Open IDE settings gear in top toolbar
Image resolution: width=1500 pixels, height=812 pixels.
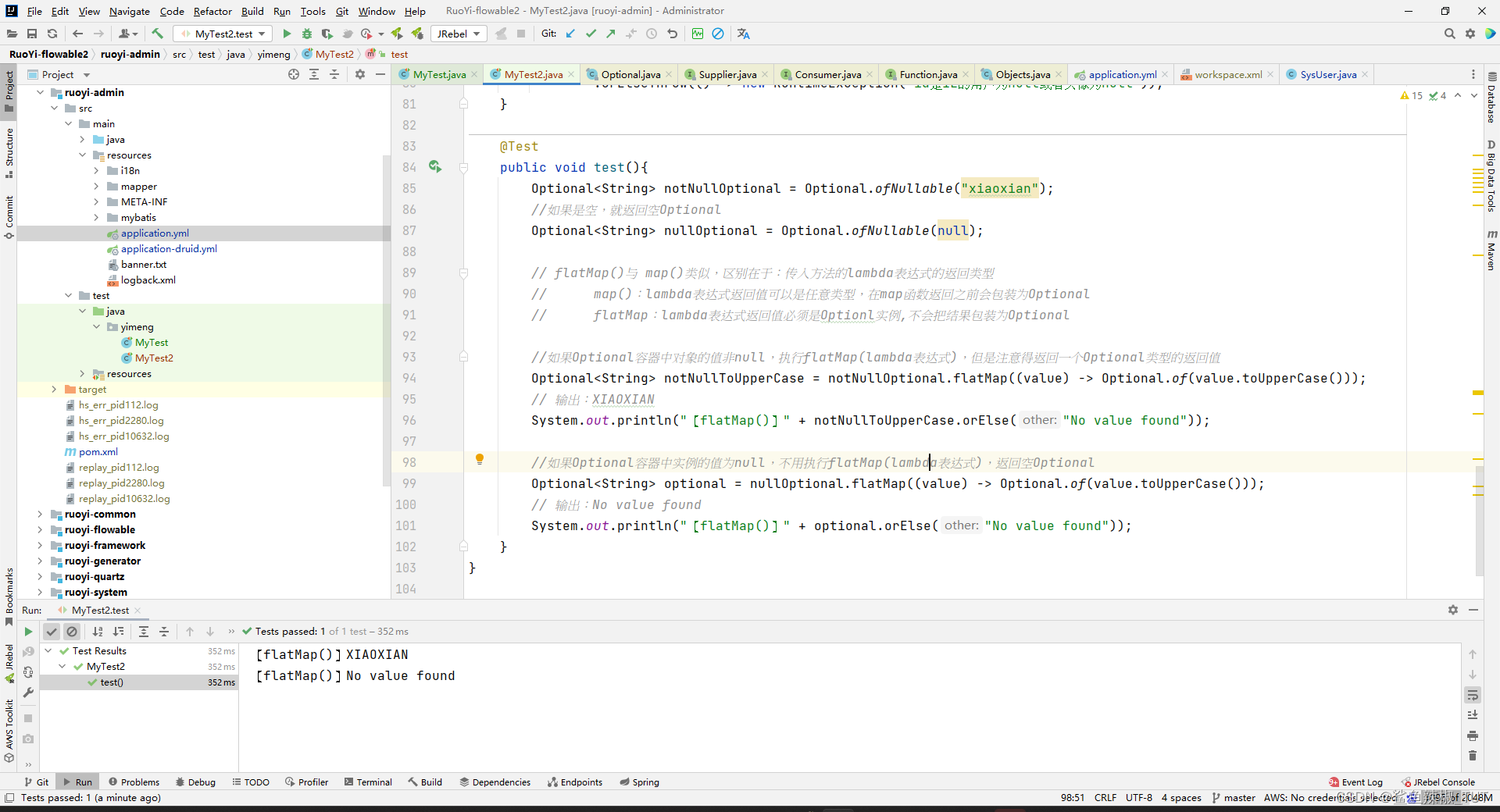[1470, 34]
